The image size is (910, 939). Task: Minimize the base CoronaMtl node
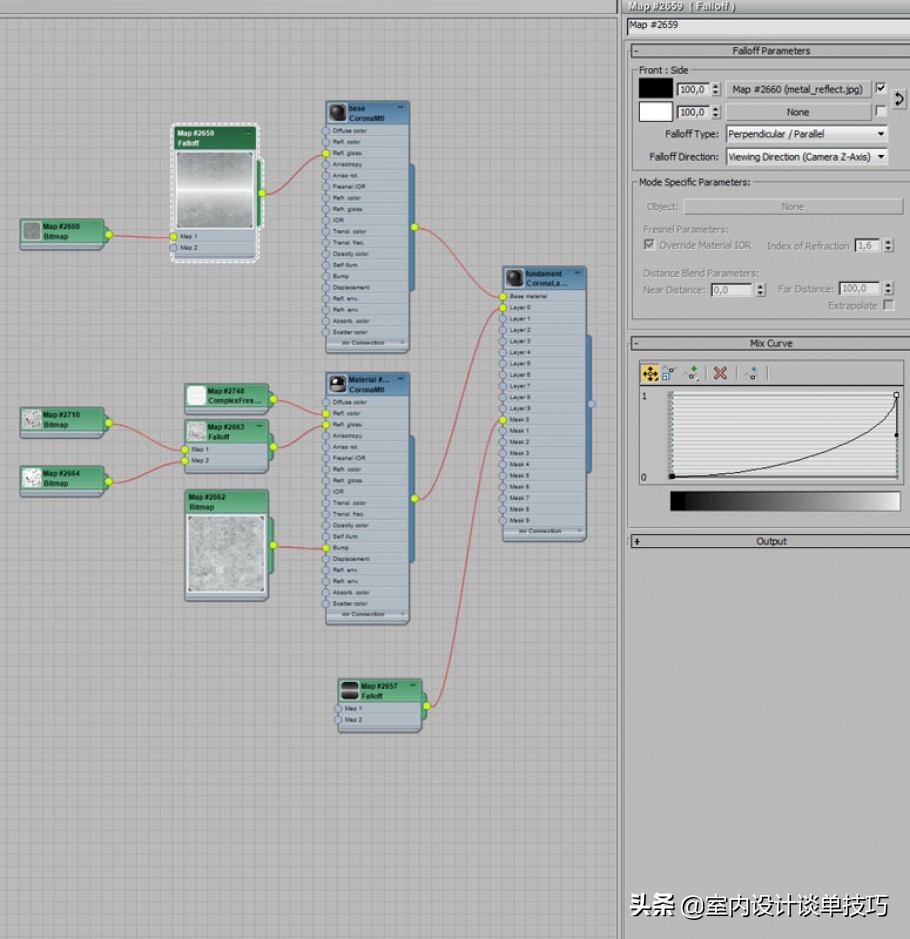click(401, 106)
